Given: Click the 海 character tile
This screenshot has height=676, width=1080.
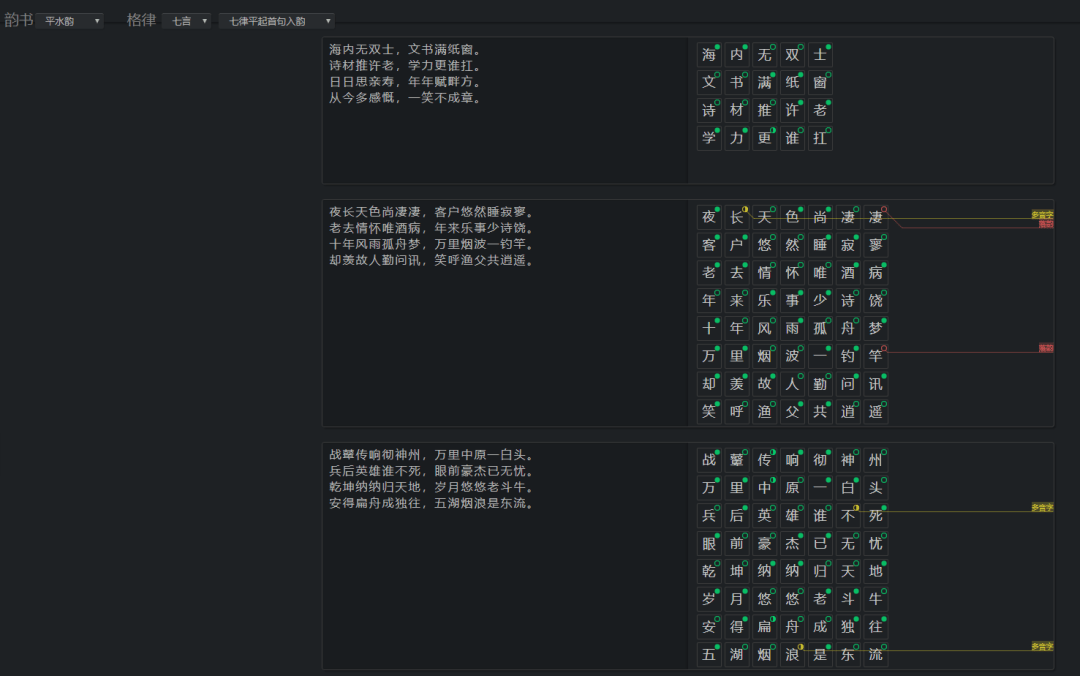Looking at the screenshot, I should pyautogui.click(x=709, y=54).
